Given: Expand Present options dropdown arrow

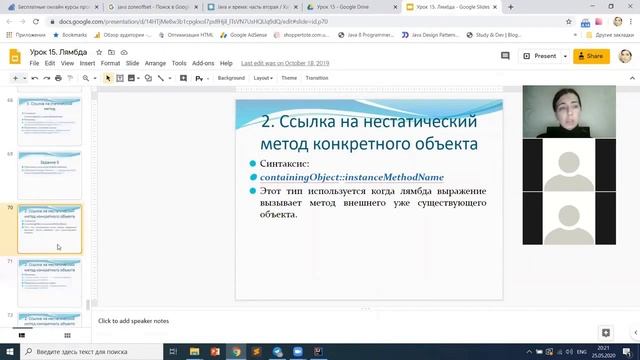Looking at the screenshot, I should [x=565, y=56].
